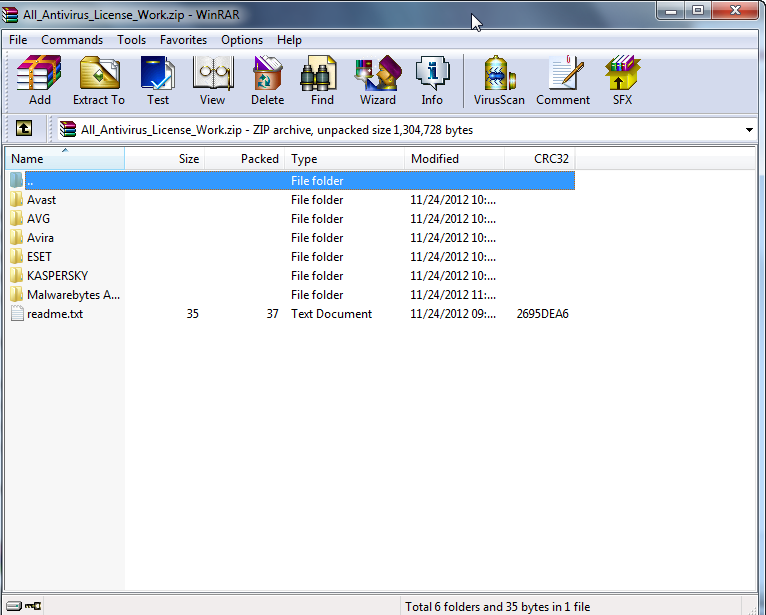Click CRC32 value 2695DEA6
766x615 pixels.
tap(542, 314)
